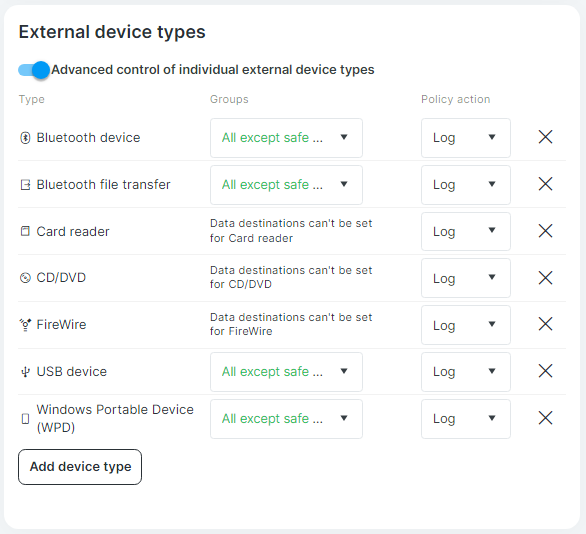Click the Add device type button
Image resolution: width=586 pixels, height=534 pixels.
pos(80,467)
